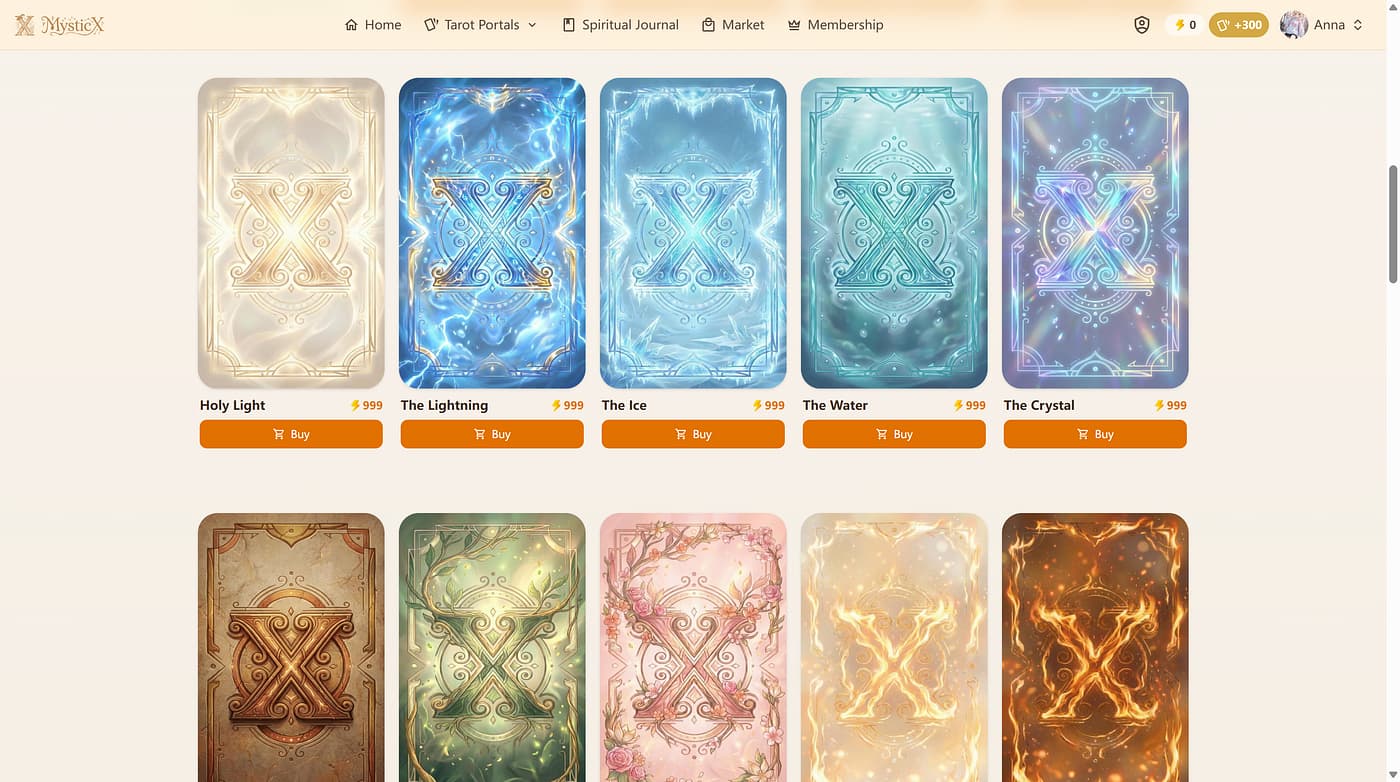Image resolution: width=1400 pixels, height=782 pixels.
Task: Click the MysticX logo
Action: tap(59, 25)
